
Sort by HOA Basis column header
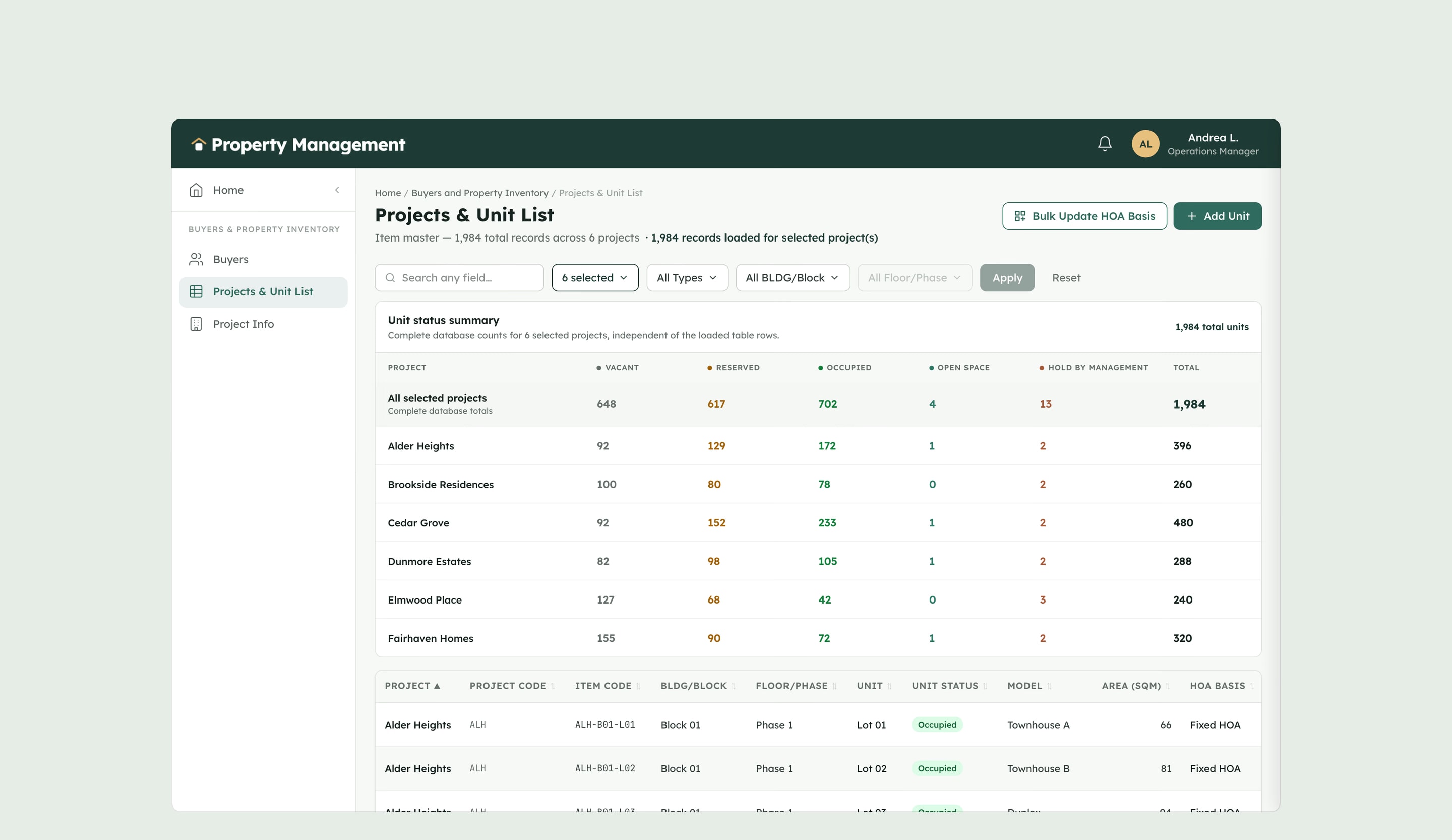[x=1222, y=686]
